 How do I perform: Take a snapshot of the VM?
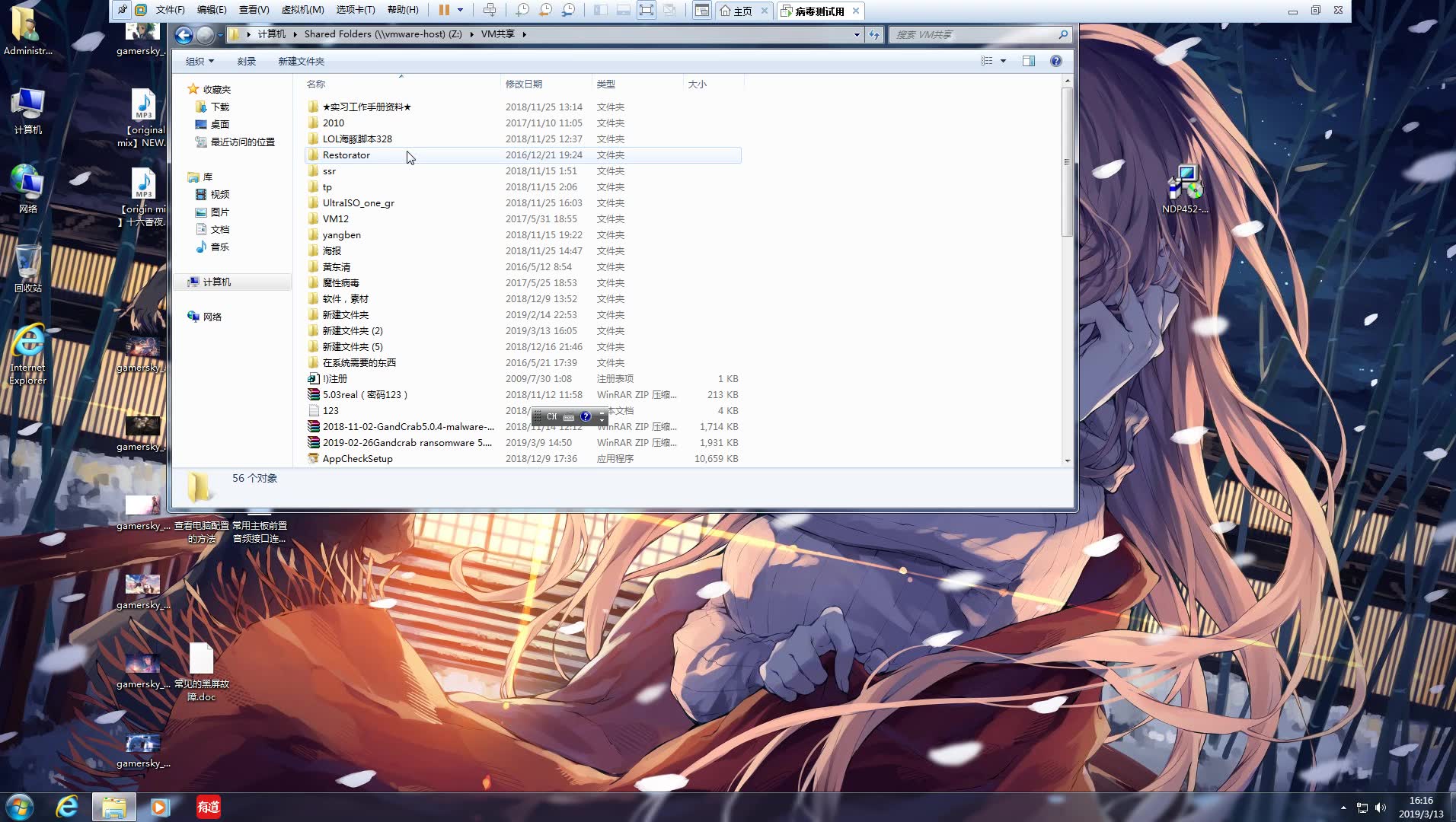pos(522,10)
